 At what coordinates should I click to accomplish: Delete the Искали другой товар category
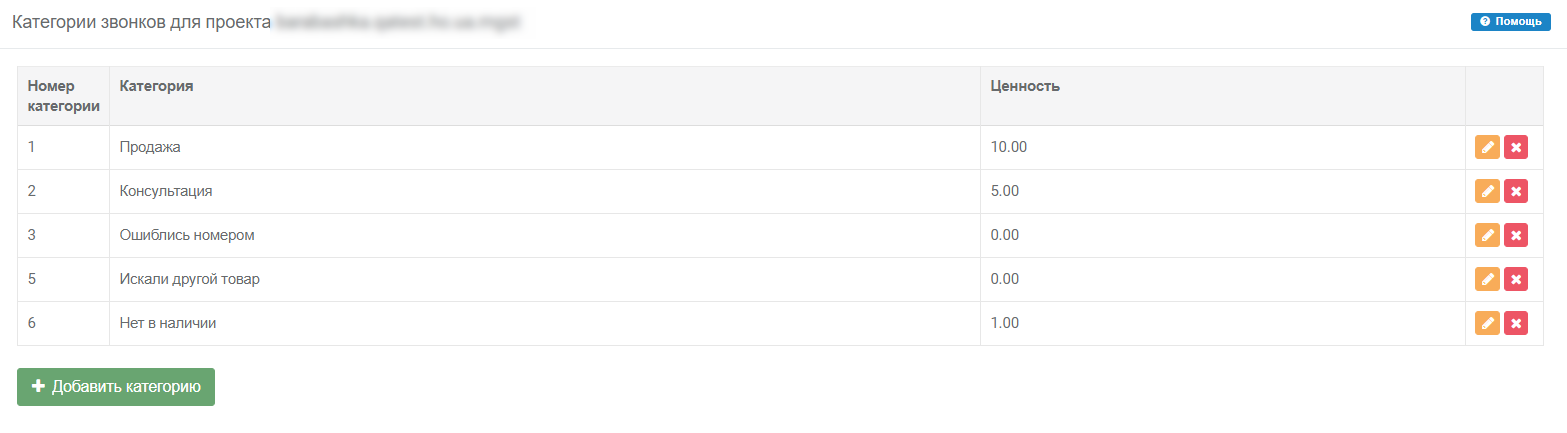(1516, 280)
